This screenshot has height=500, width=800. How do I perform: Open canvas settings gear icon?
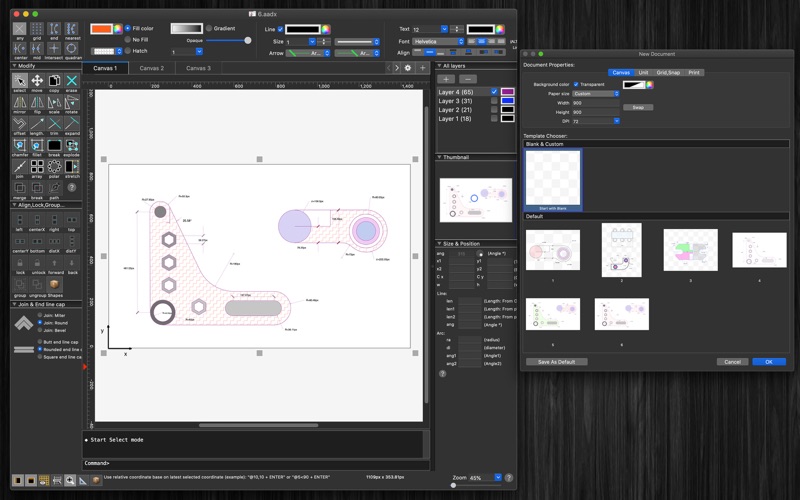(408, 68)
